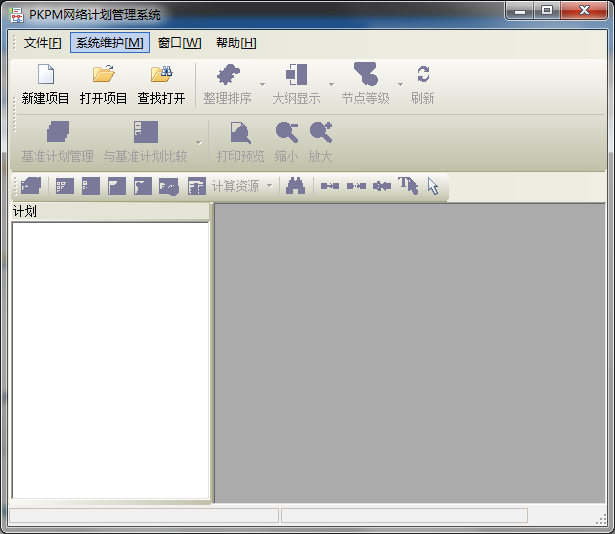The height and width of the screenshot is (534, 615).
Task: Expand the 整理排序 dropdown arrow
Action: (x=262, y=85)
